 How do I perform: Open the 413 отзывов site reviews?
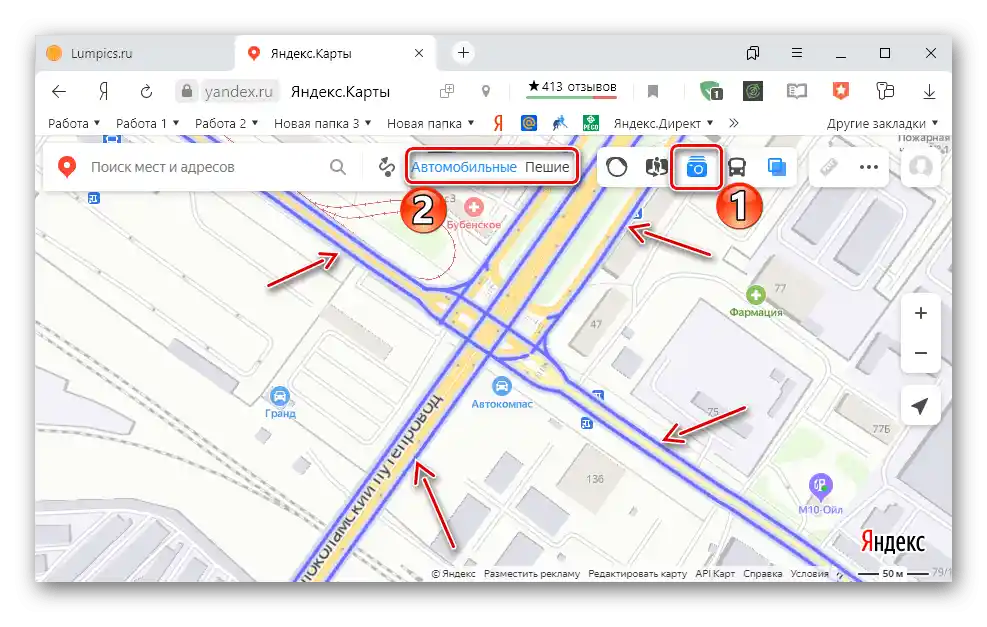(x=572, y=87)
